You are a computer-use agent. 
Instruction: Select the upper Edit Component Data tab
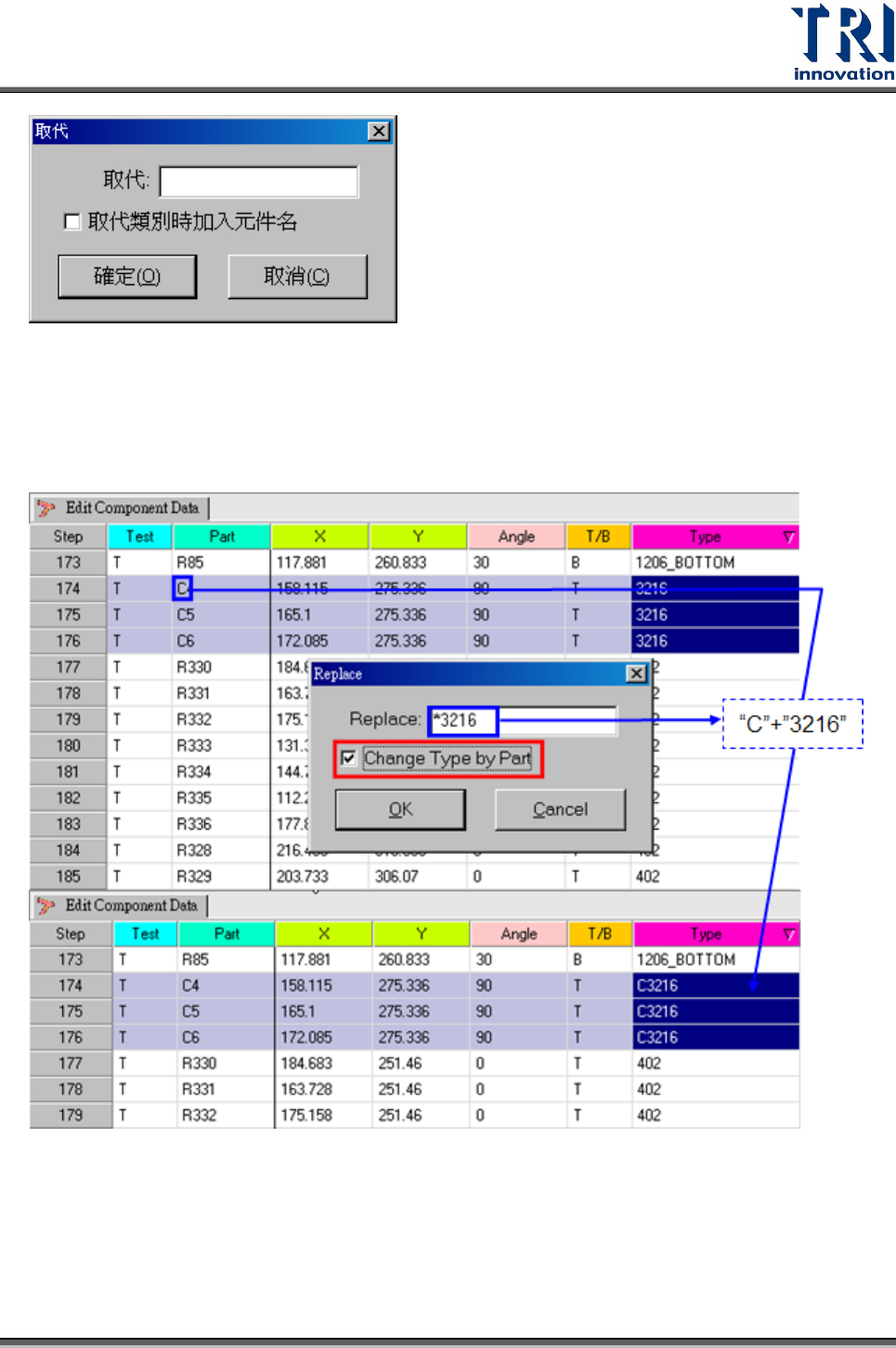(x=121, y=508)
